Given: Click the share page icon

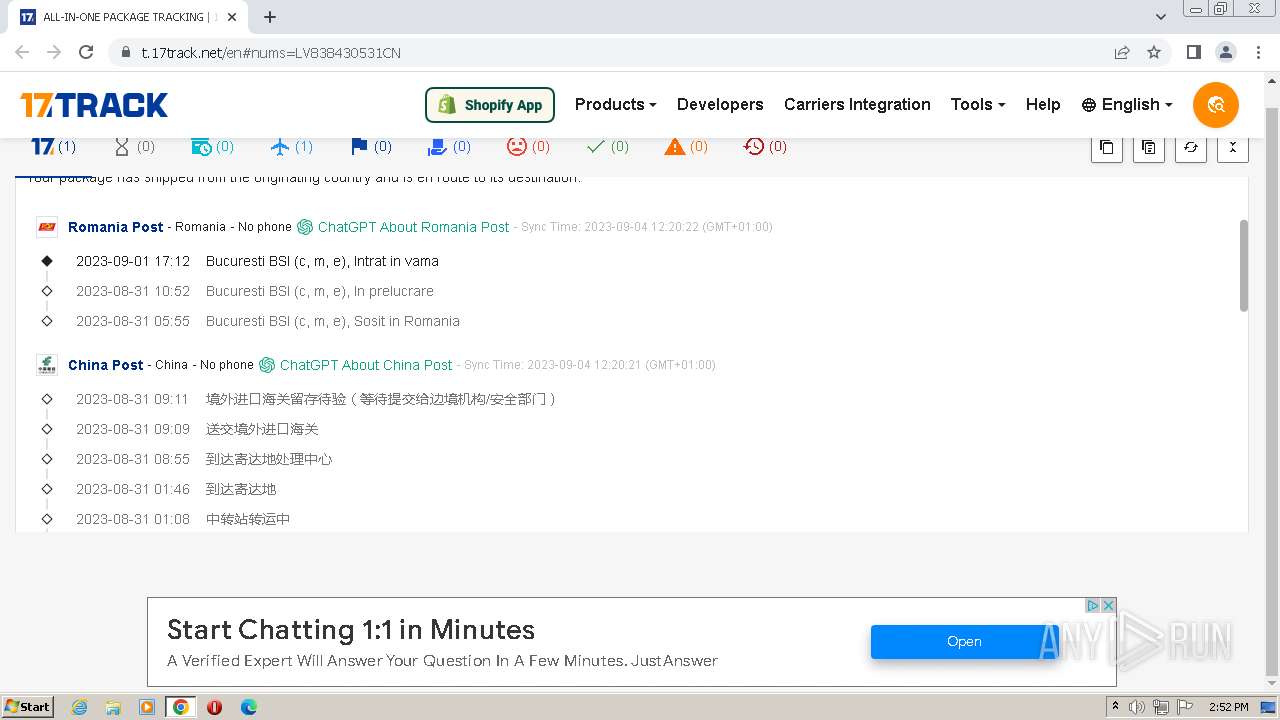Looking at the screenshot, I should [1122, 52].
